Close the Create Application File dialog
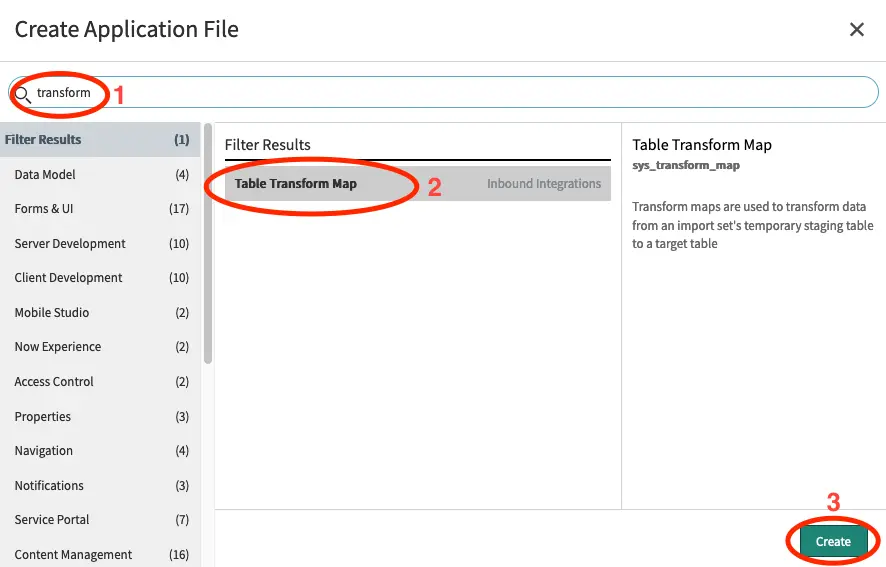 [x=856, y=30]
